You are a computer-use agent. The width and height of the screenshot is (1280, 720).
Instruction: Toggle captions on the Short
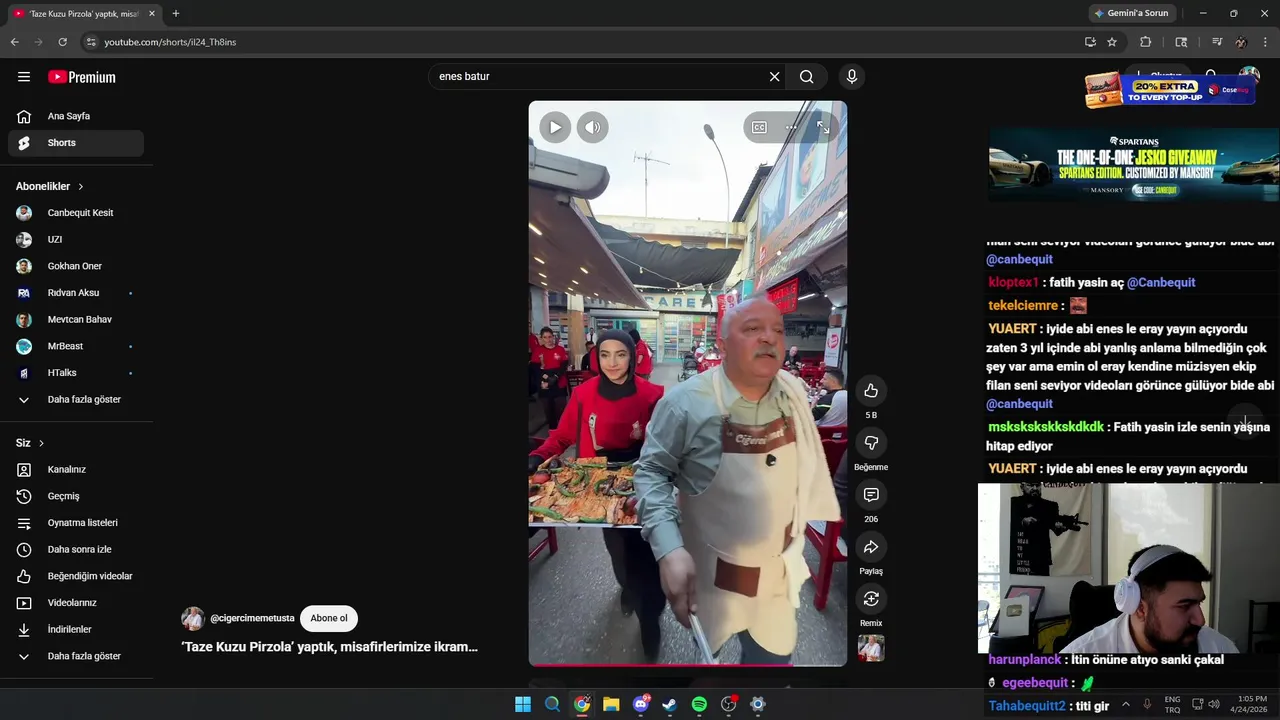point(759,127)
